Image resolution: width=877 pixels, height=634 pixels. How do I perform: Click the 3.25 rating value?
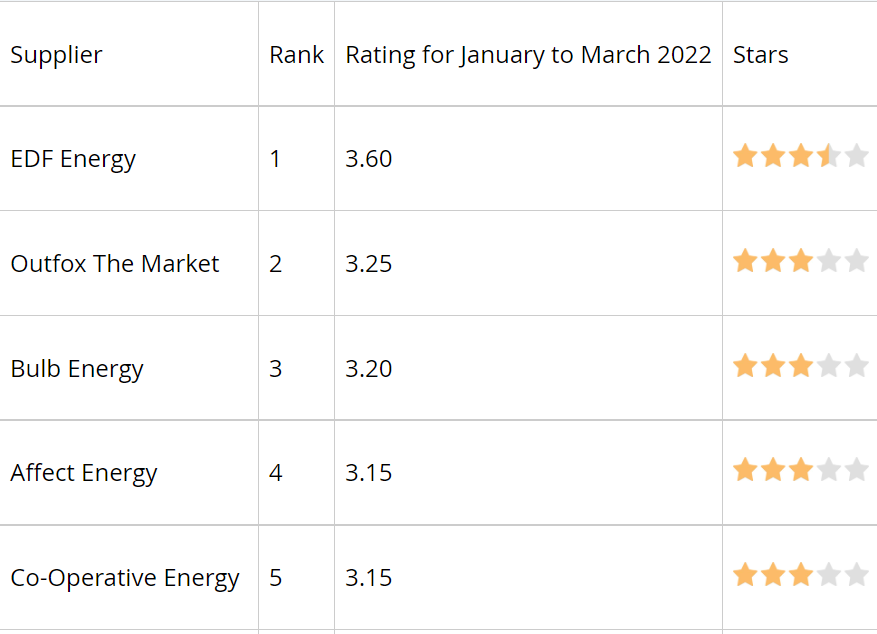[369, 263]
